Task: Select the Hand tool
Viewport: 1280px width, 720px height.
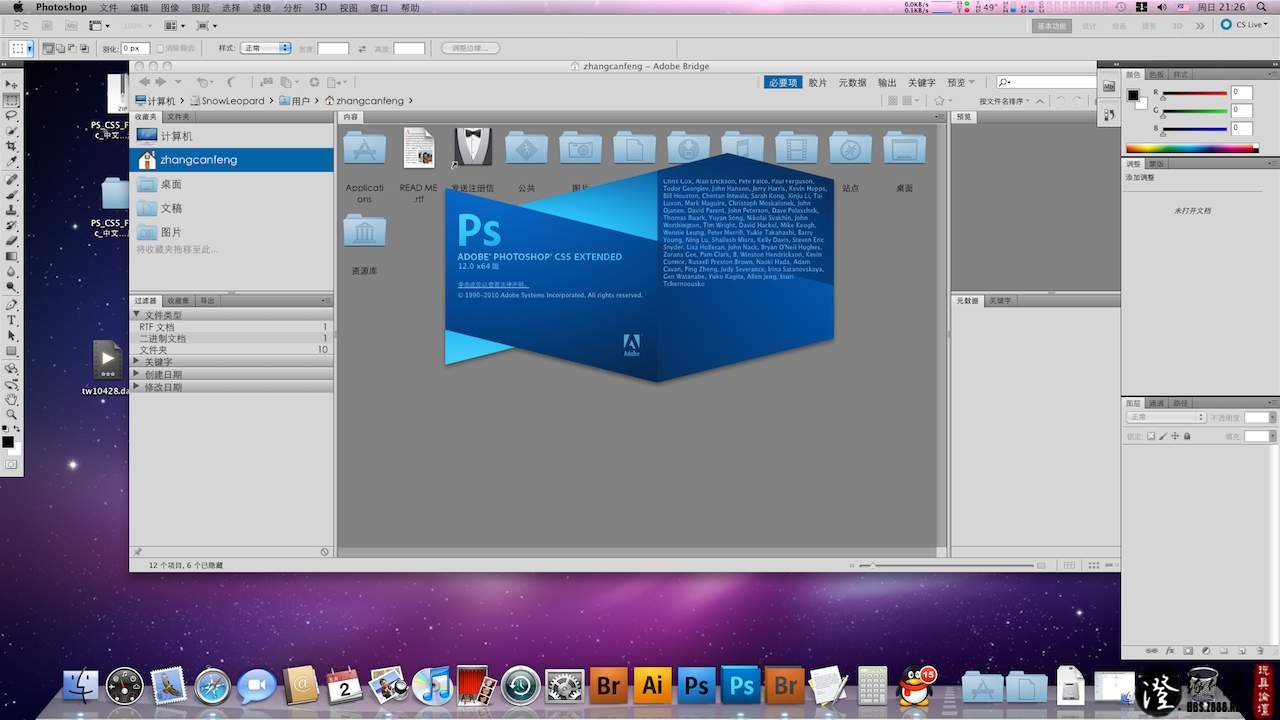Action: [12, 399]
